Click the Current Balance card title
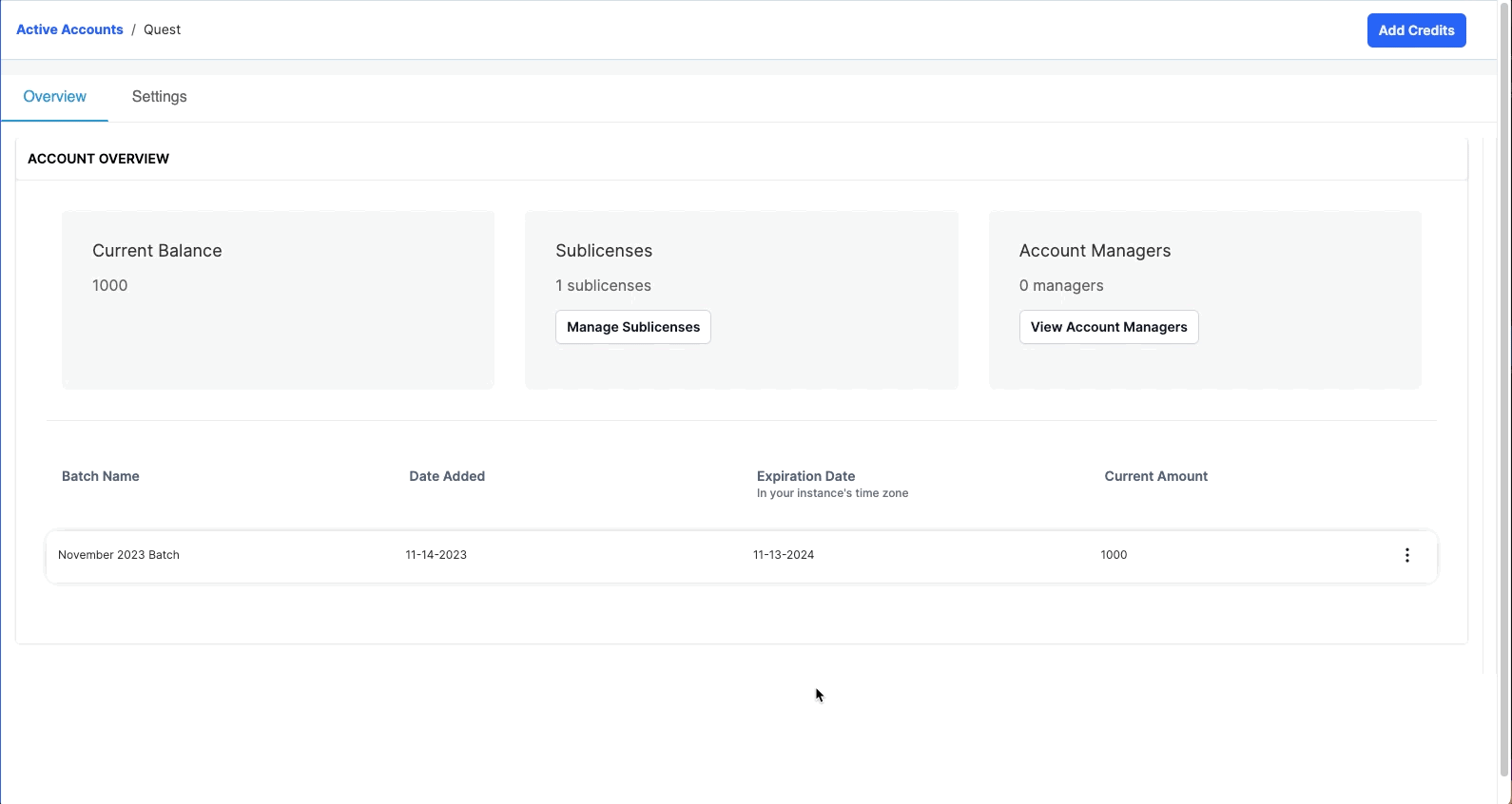This screenshot has width=1512, height=804. click(157, 251)
